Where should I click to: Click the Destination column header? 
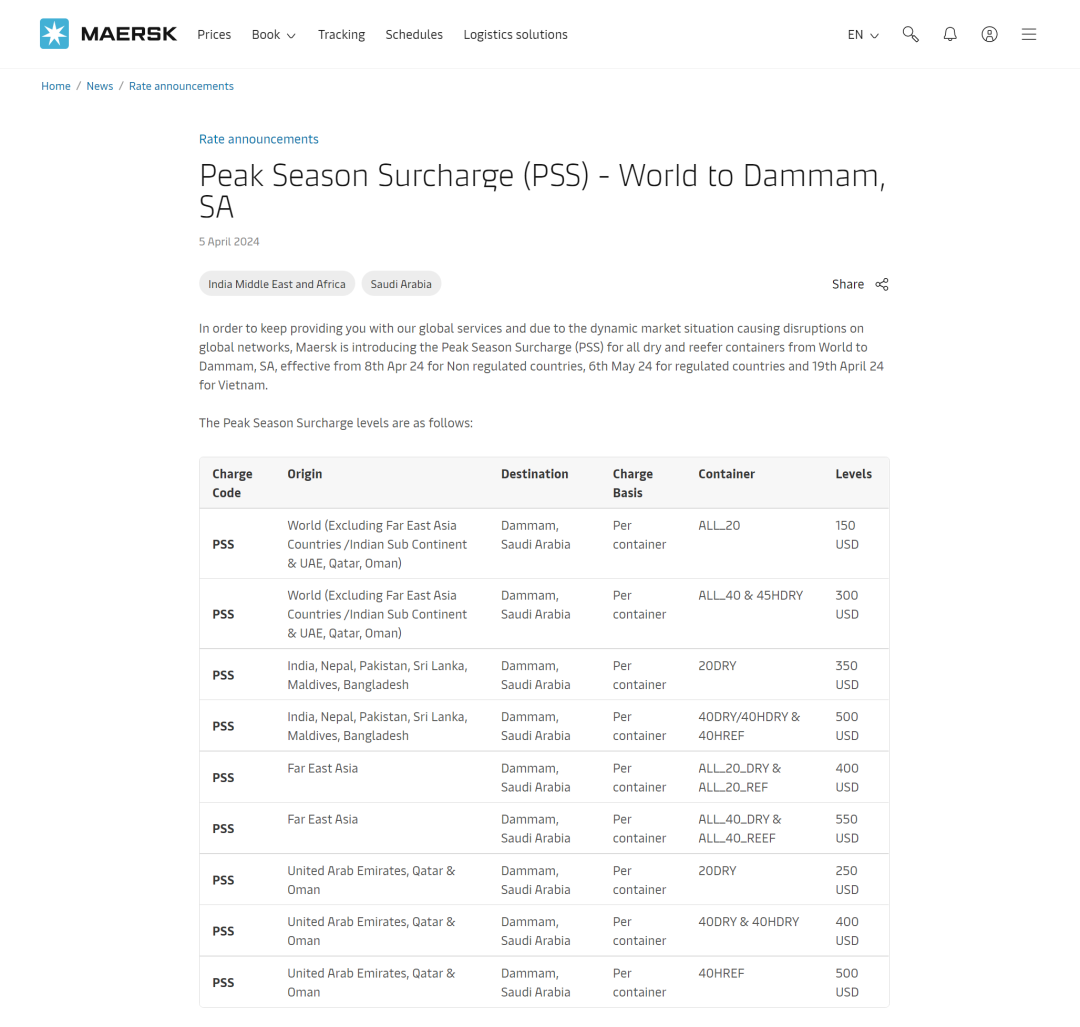coord(534,474)
